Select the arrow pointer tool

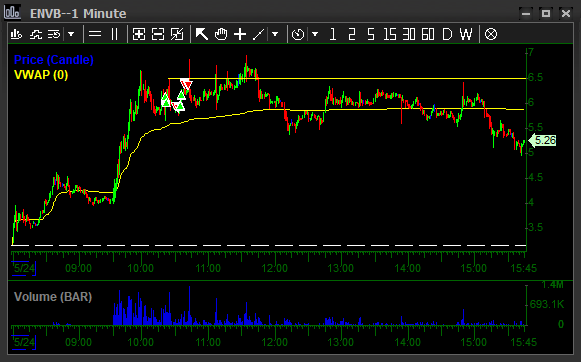pos(202,34)
